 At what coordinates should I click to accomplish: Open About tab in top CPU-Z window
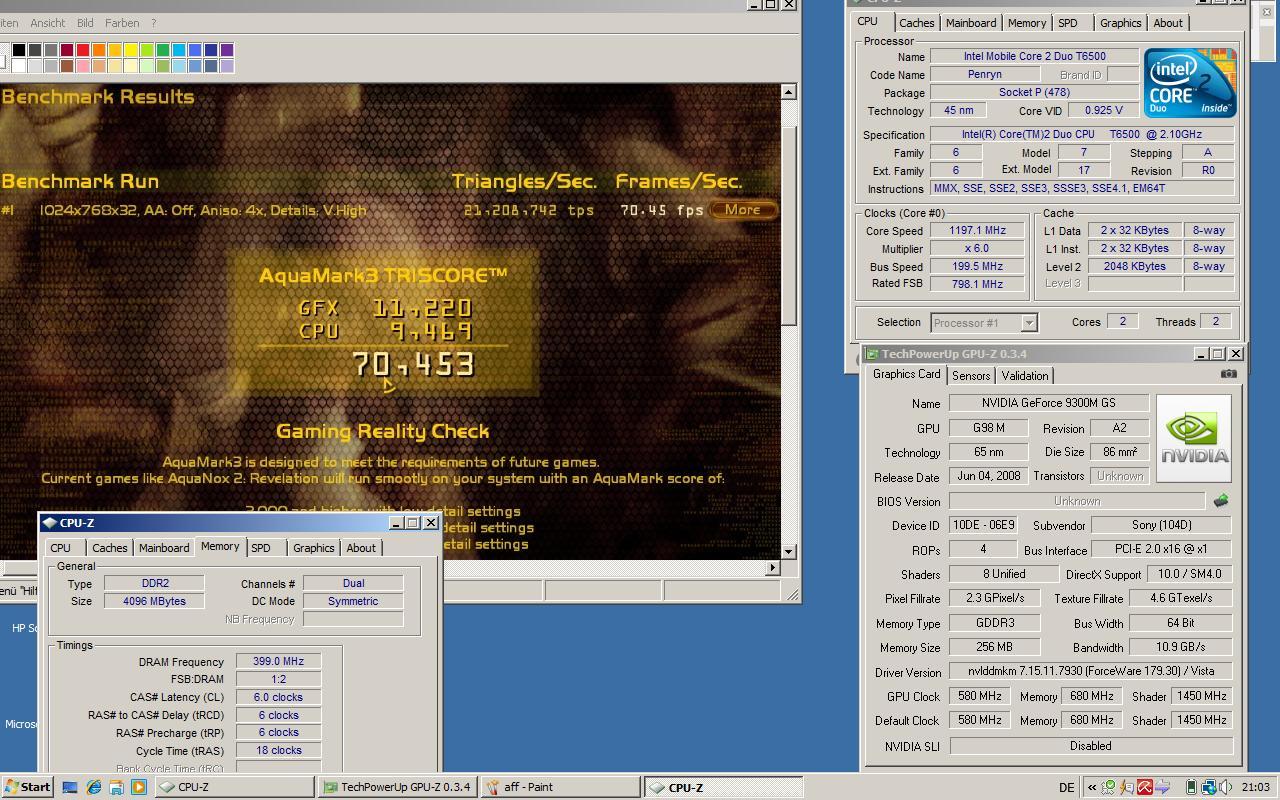coord(1168,23)
